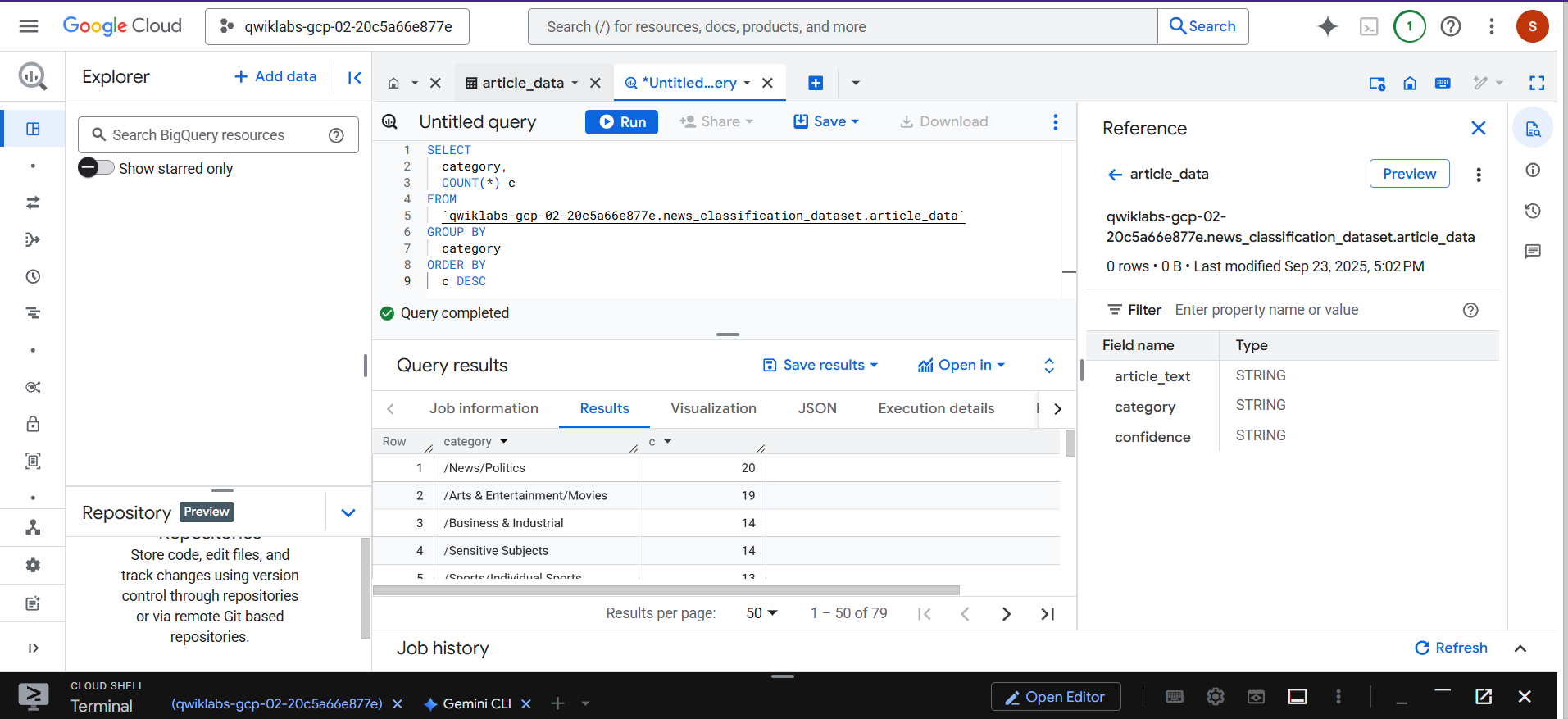Open the job history clock icon in the right rail
The height and width of the screenshot is (719, 1568).
[1533, 211]
